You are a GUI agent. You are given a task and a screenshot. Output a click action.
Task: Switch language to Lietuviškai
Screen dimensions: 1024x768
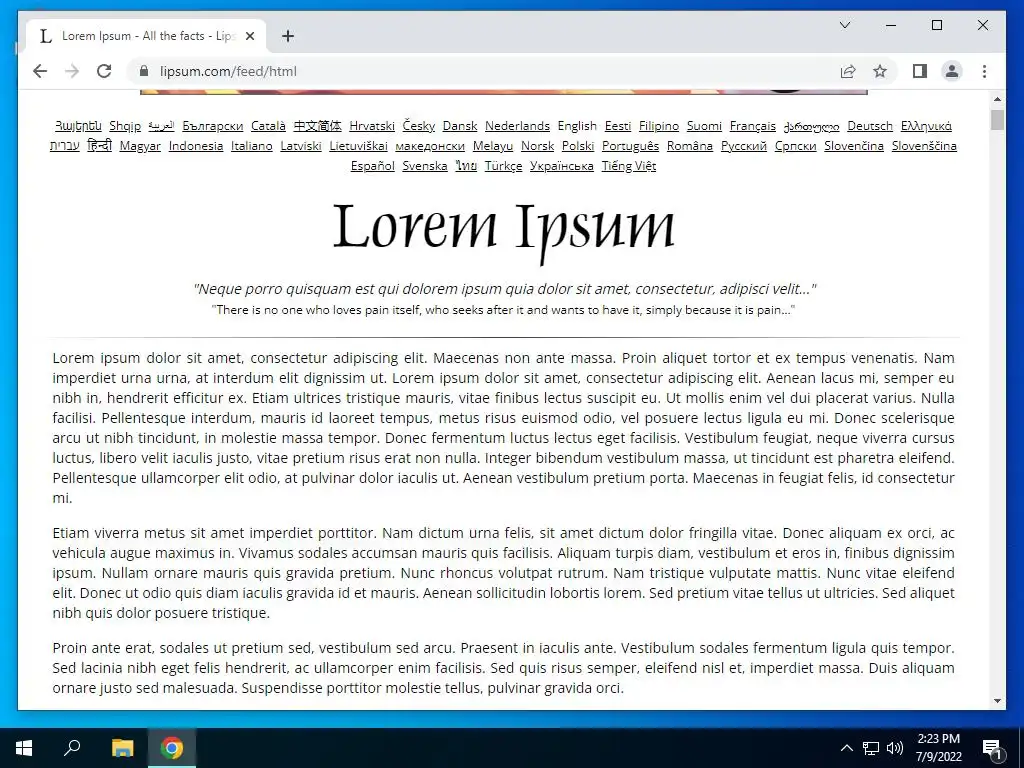point(359,146)
